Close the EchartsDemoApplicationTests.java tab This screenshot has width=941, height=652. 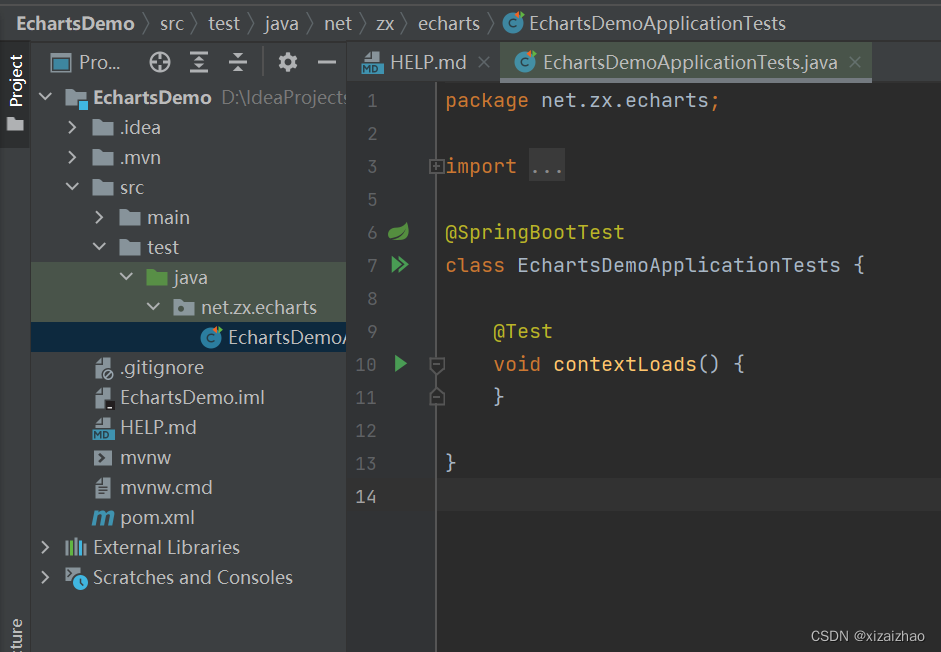coord(855,62)
